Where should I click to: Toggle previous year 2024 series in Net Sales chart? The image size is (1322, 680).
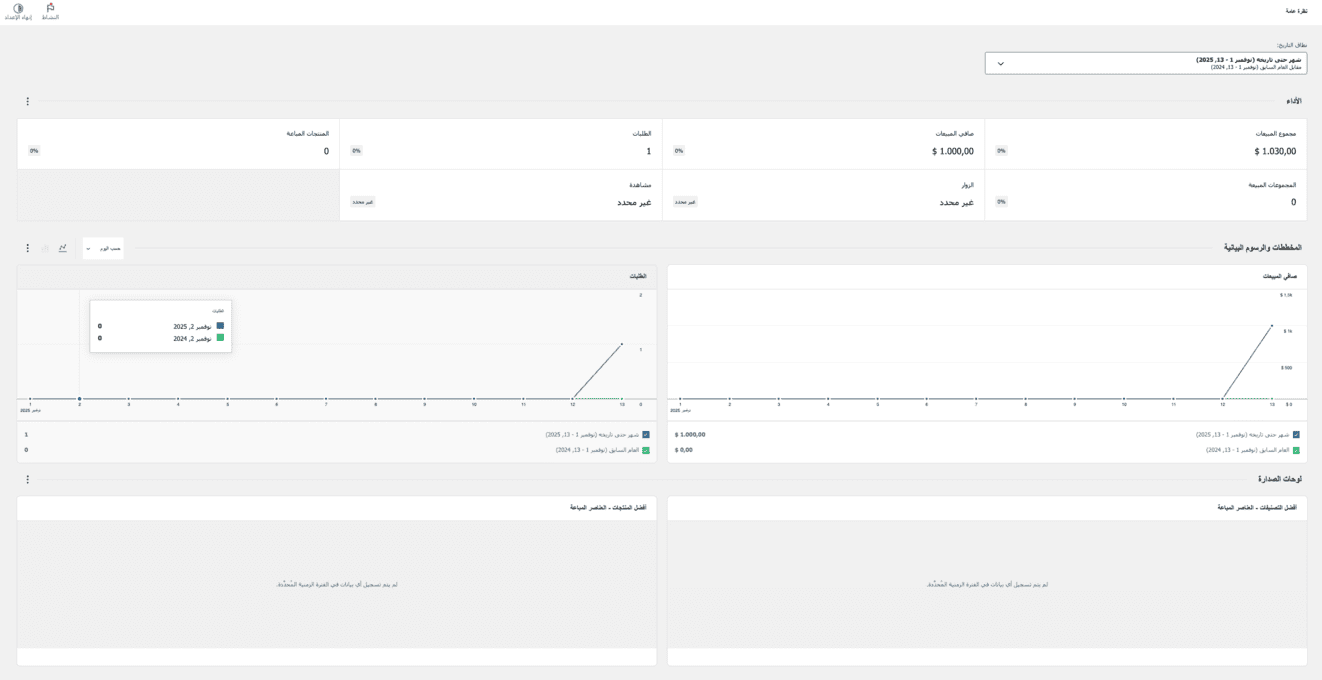tap(1296, 450)
